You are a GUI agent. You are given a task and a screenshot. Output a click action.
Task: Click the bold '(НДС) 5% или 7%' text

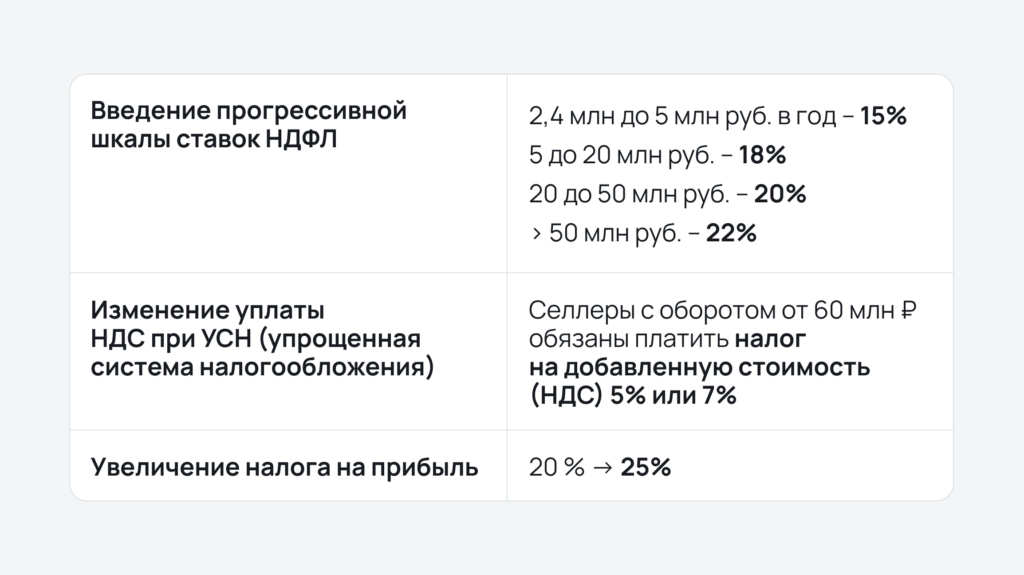[632, 396]
